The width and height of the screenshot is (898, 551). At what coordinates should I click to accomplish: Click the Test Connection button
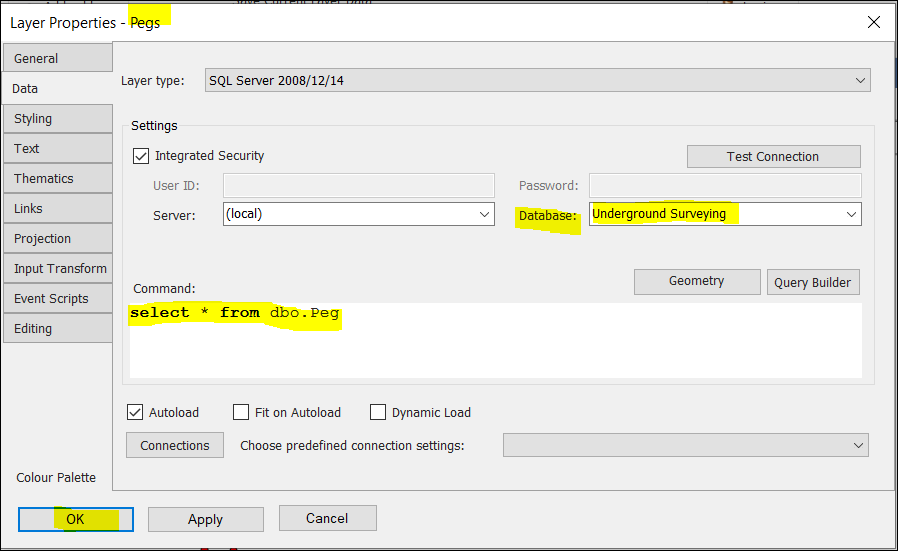(773, 156)
